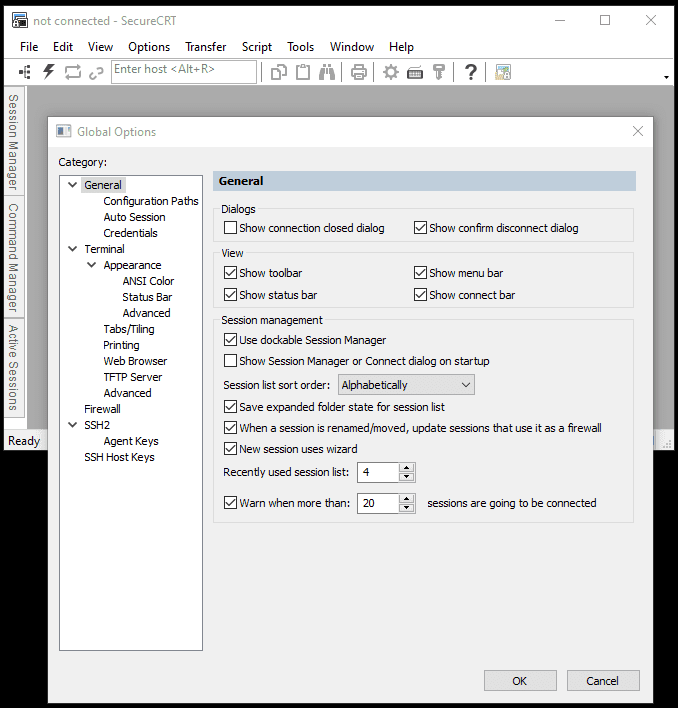Open the Transfer menu

(x=205, y=47)
